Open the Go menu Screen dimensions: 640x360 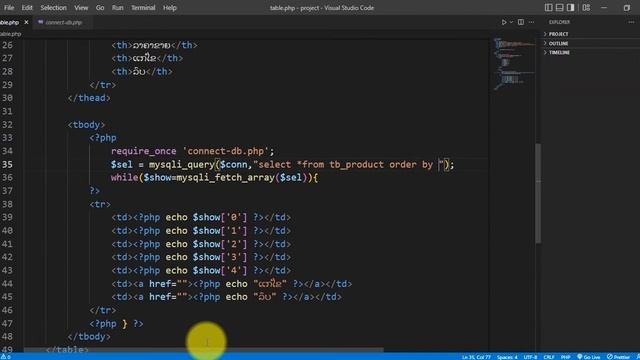100,7
